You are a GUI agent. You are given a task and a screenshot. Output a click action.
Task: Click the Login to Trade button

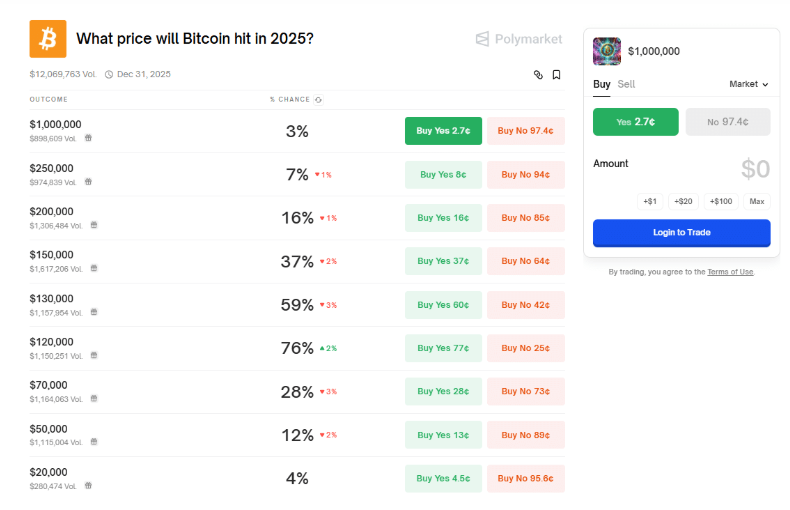[x=682, y=233]
